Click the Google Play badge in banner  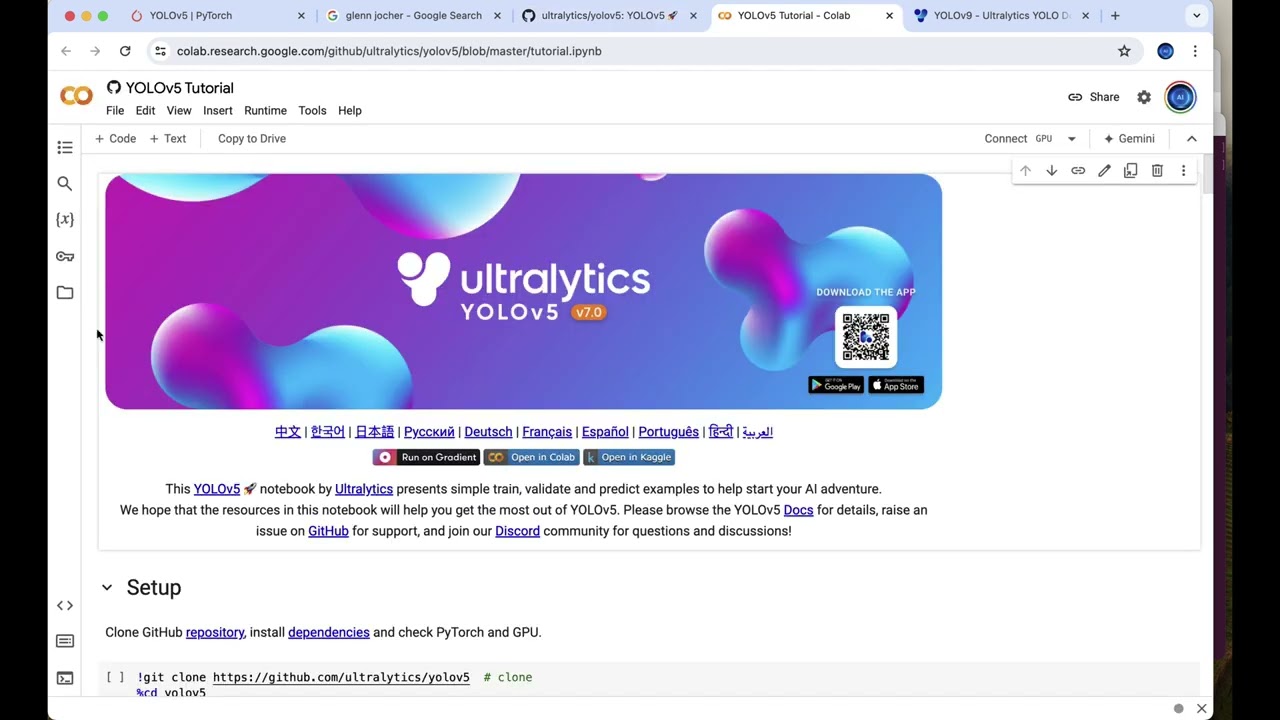pyautogui.click(x=836, y=385)
